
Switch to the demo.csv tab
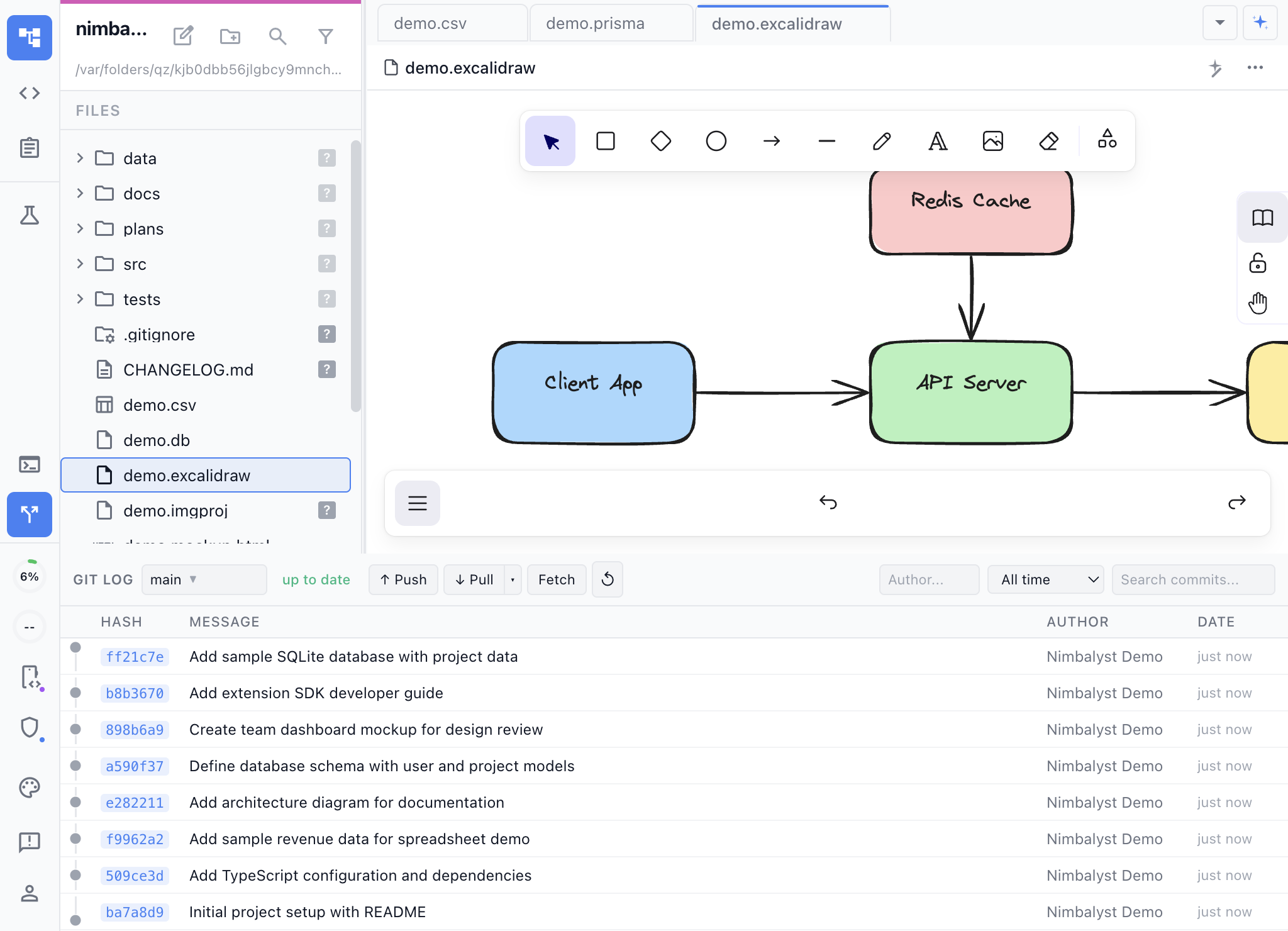430,23
